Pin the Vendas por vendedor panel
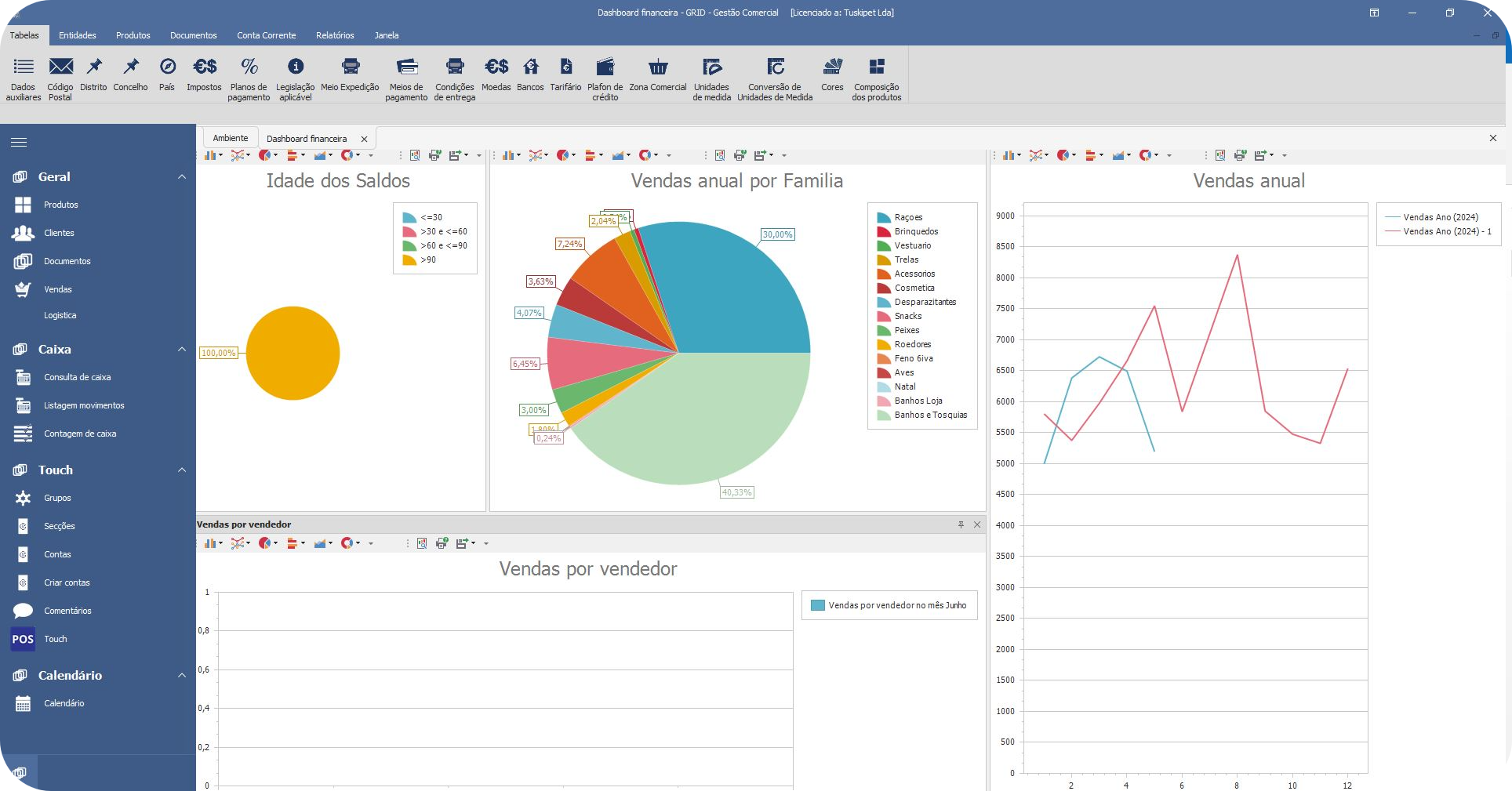This screenshot has height=791, width=1512. tap(961, 524)
